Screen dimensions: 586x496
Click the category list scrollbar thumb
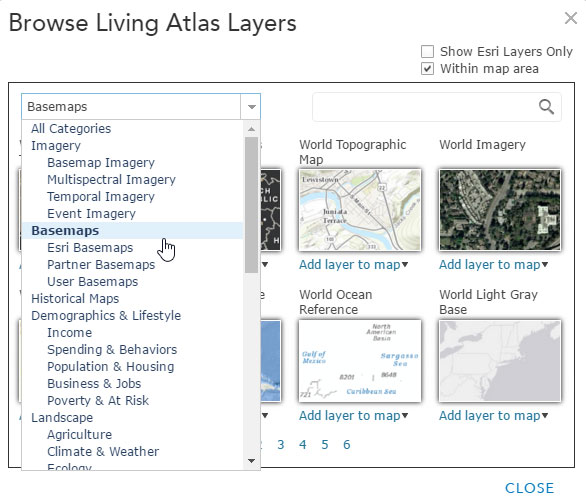click(x=251, y=205)
